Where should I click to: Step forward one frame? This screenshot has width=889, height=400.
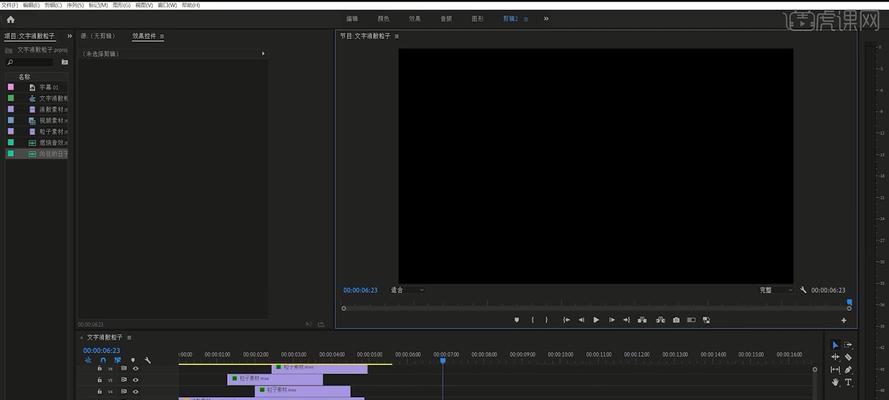tap(612, 320)
